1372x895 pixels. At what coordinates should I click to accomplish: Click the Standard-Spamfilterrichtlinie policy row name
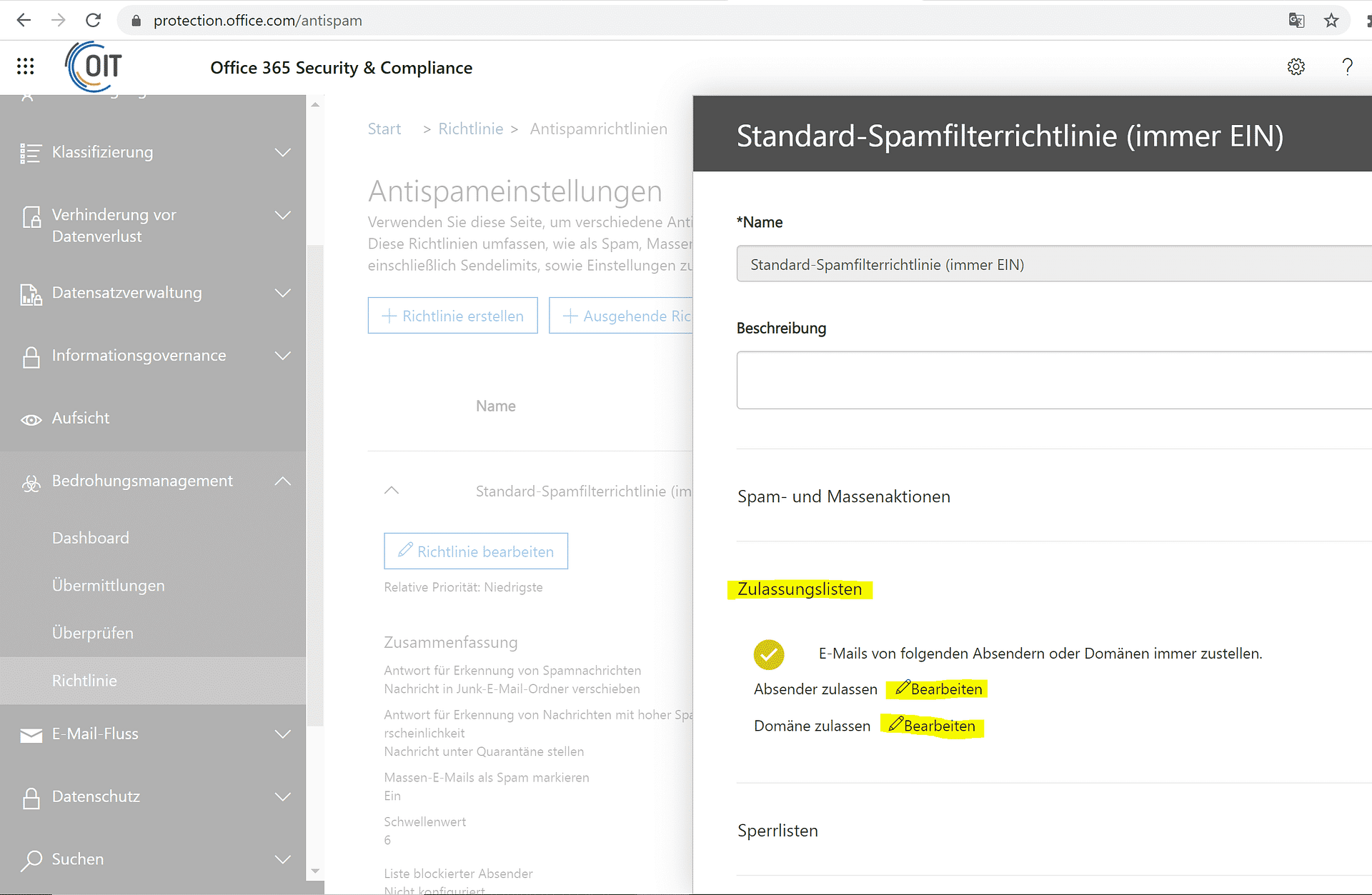584,491
